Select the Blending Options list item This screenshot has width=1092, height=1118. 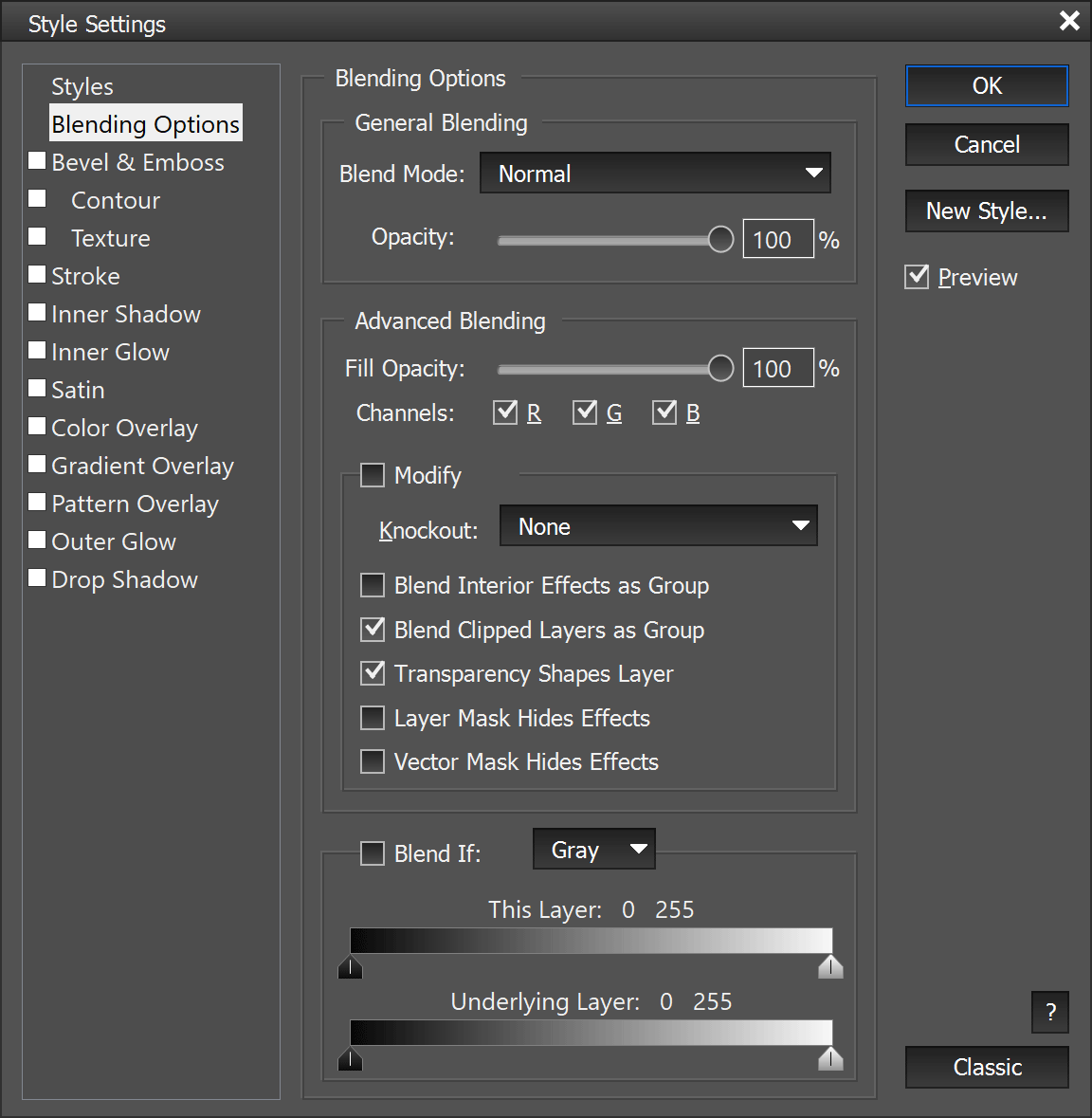click(145, 124)
